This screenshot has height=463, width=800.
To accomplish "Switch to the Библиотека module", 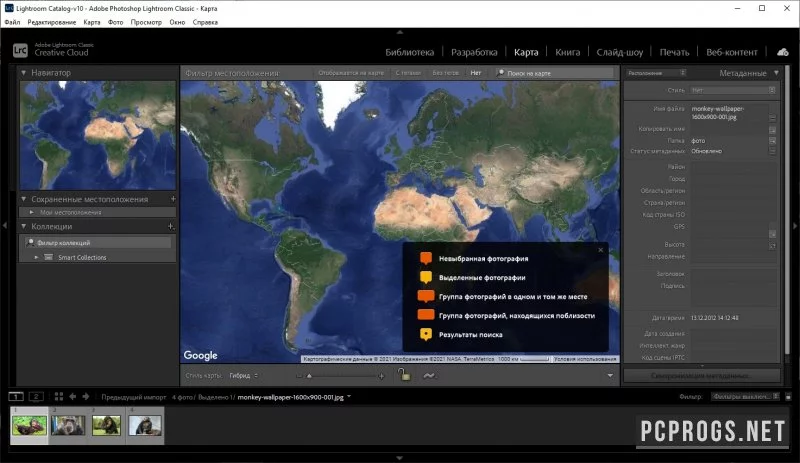I will tap(410, 52).
